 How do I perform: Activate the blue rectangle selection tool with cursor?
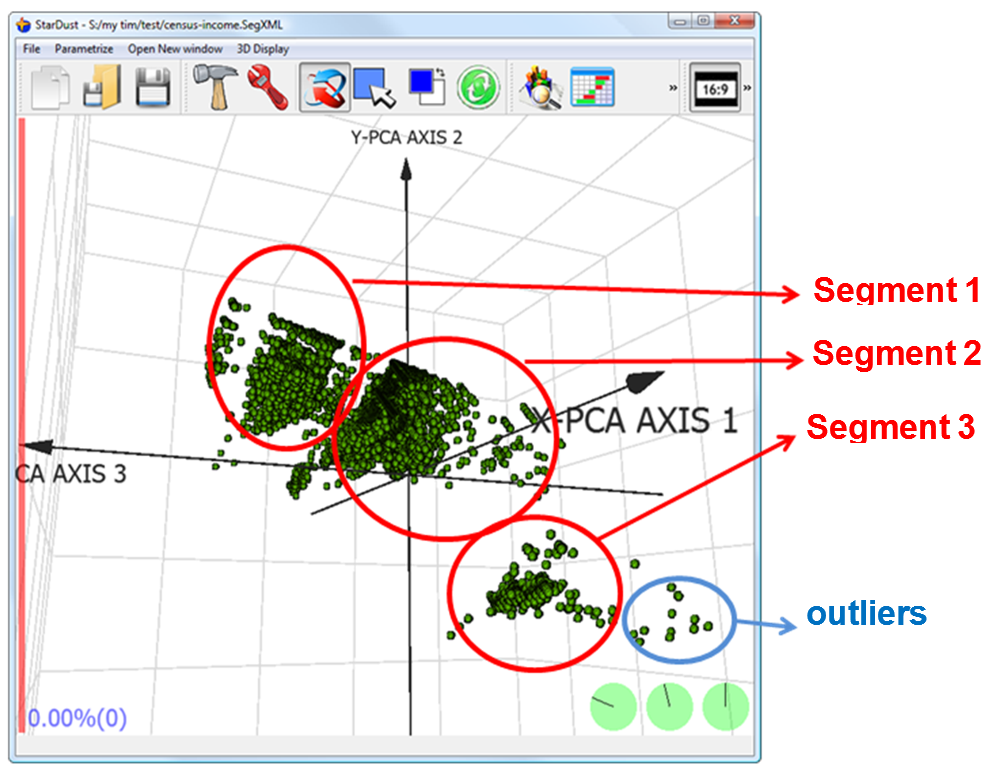click(x=375, y=87)
